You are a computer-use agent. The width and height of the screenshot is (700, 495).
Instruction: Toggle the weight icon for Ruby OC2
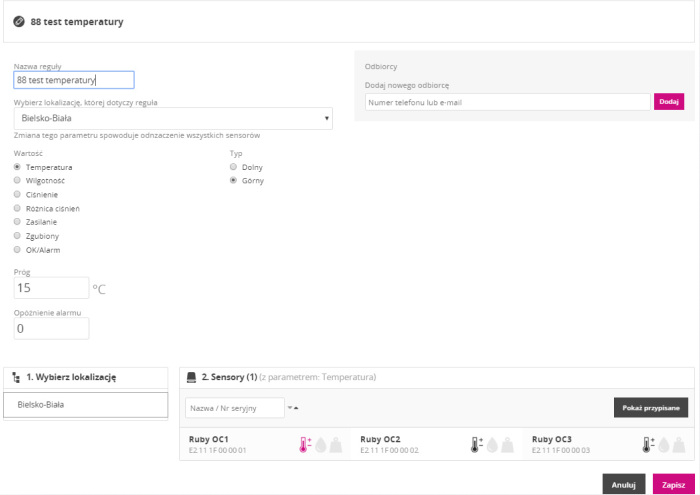click(x=508, y=445)
